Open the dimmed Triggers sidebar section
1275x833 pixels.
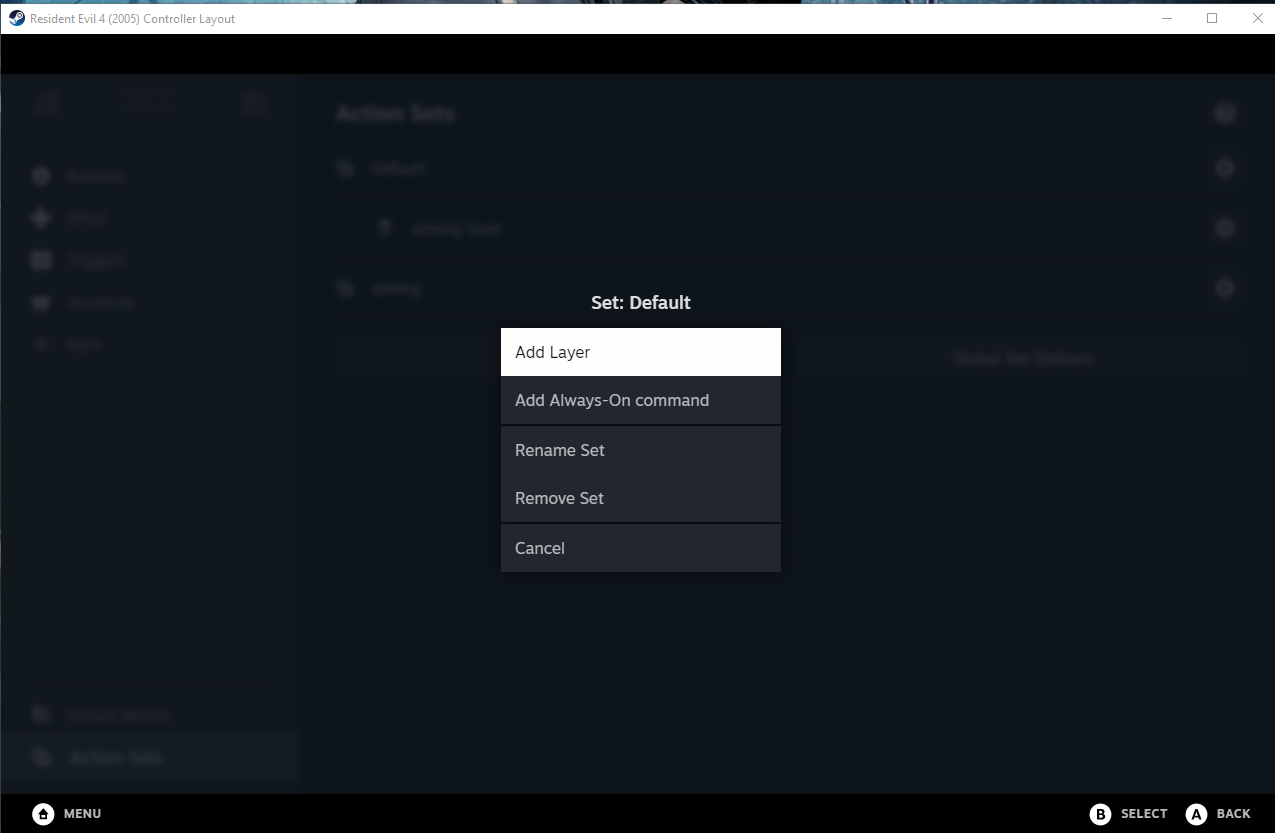point(150,260)
